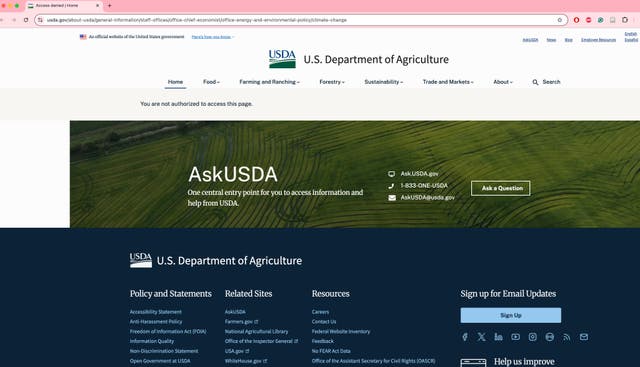Click the envelope icon beside AskUSDA@usda.gov
640x367 pixels.
pos(392,198)
